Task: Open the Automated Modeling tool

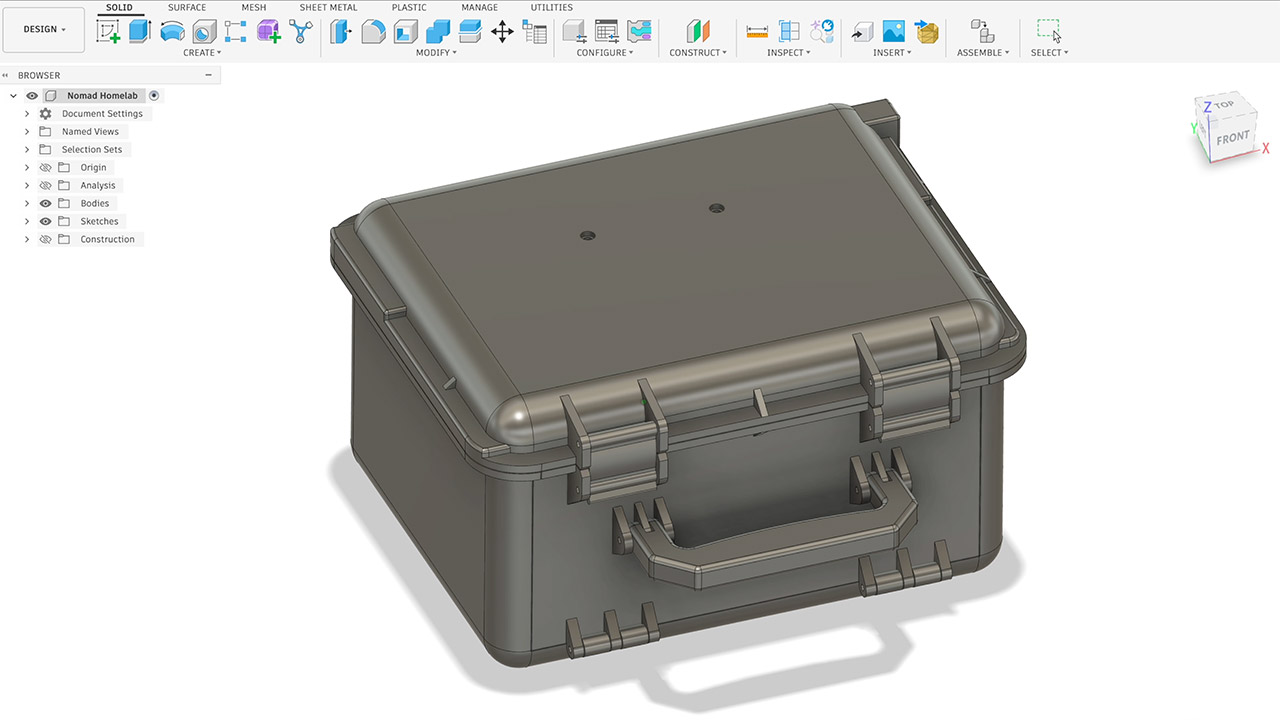Action: [301, 31]
